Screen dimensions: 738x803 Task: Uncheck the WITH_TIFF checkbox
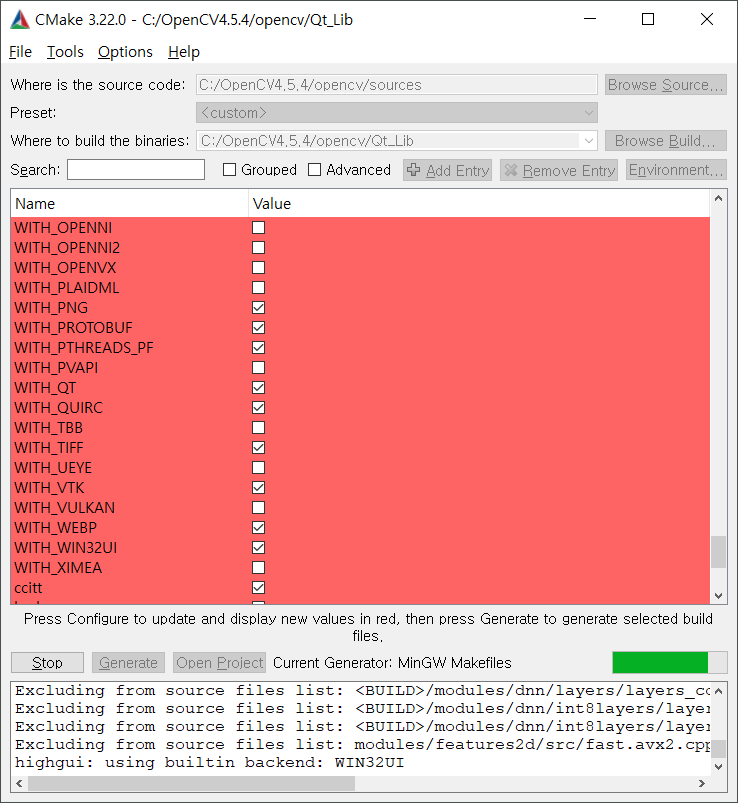pos(259,447)
